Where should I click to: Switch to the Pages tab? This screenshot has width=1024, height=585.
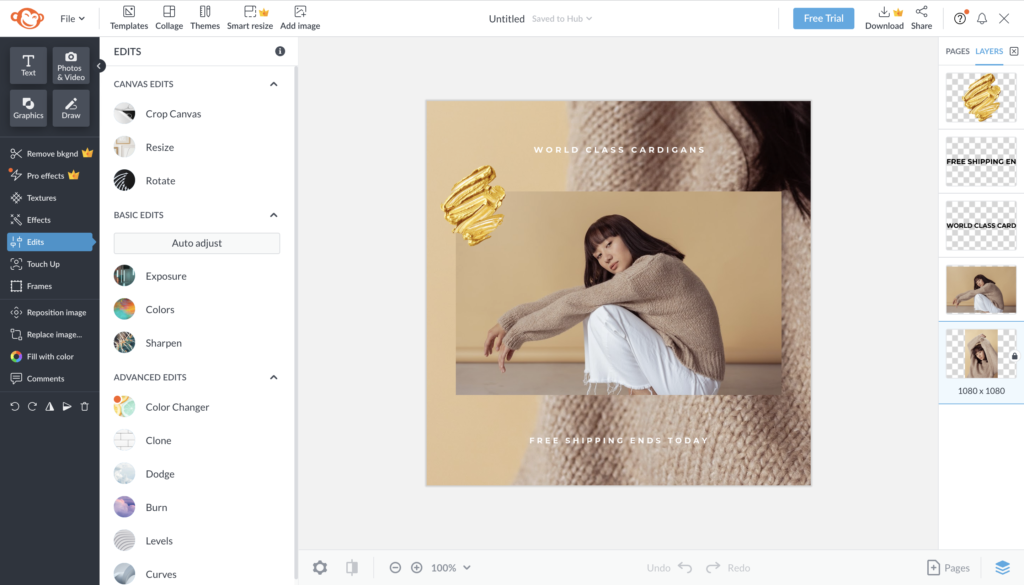(957, 51)
